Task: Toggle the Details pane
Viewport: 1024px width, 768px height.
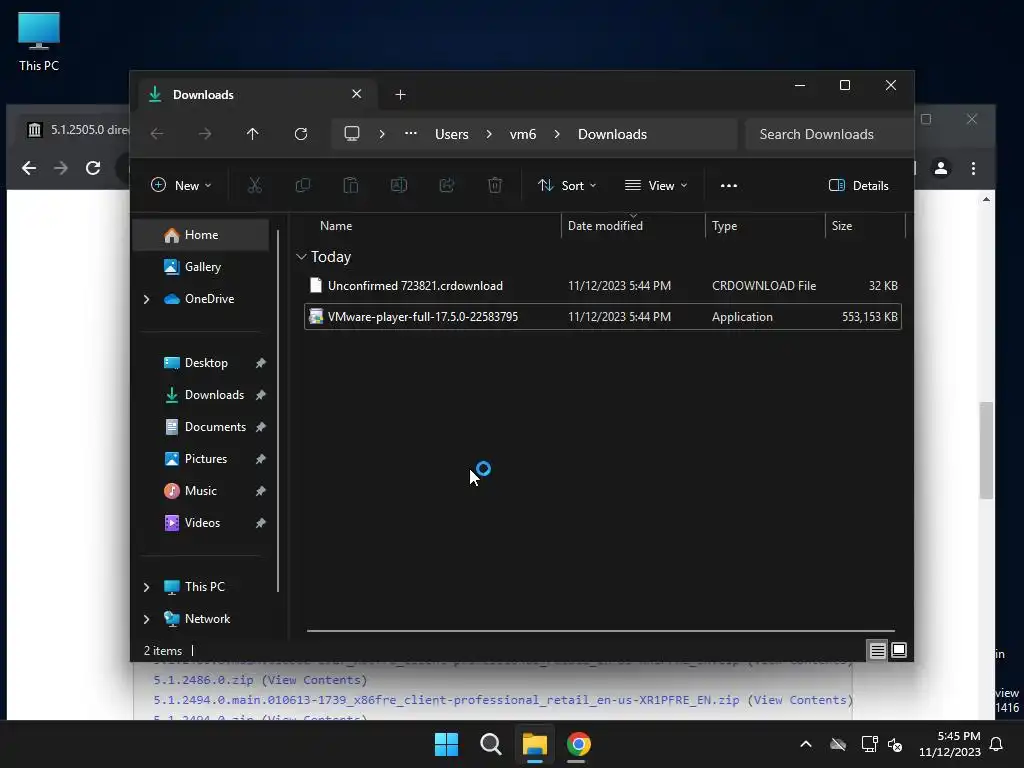Action: click(859, 185)
